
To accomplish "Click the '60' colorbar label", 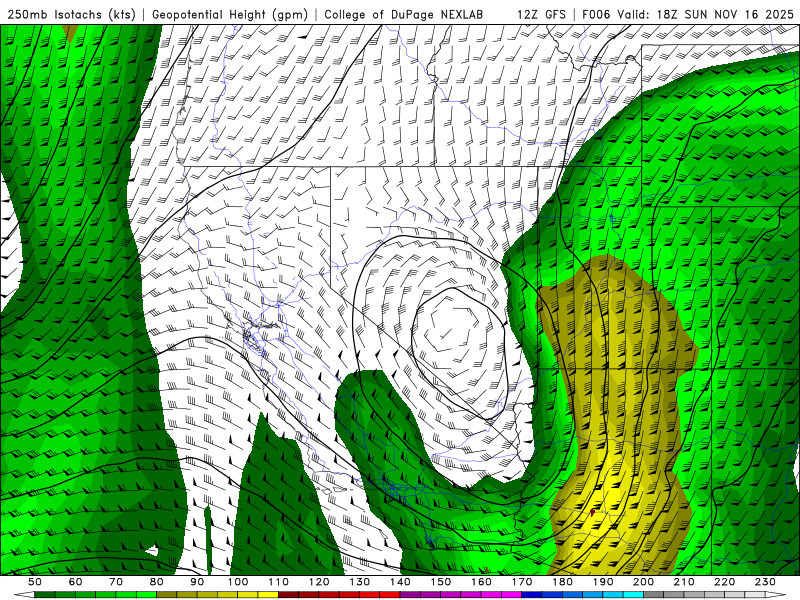I will pos(76,582).
